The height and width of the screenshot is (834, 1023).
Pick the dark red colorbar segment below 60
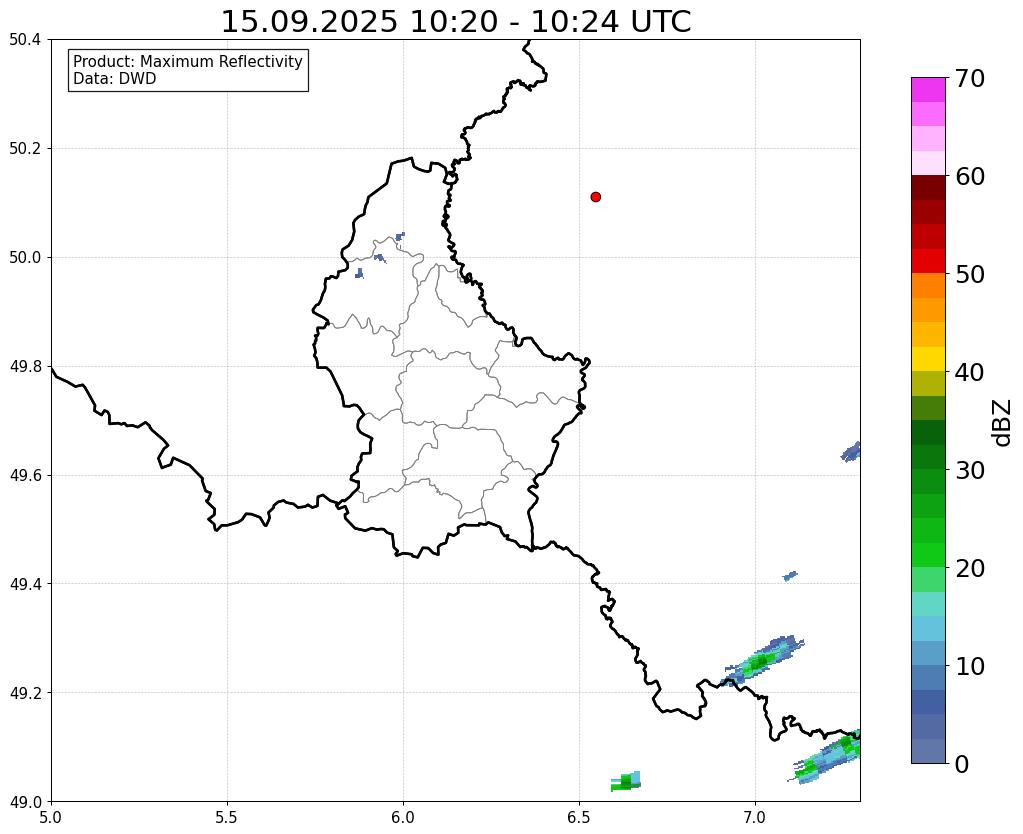tap(928, 188)
